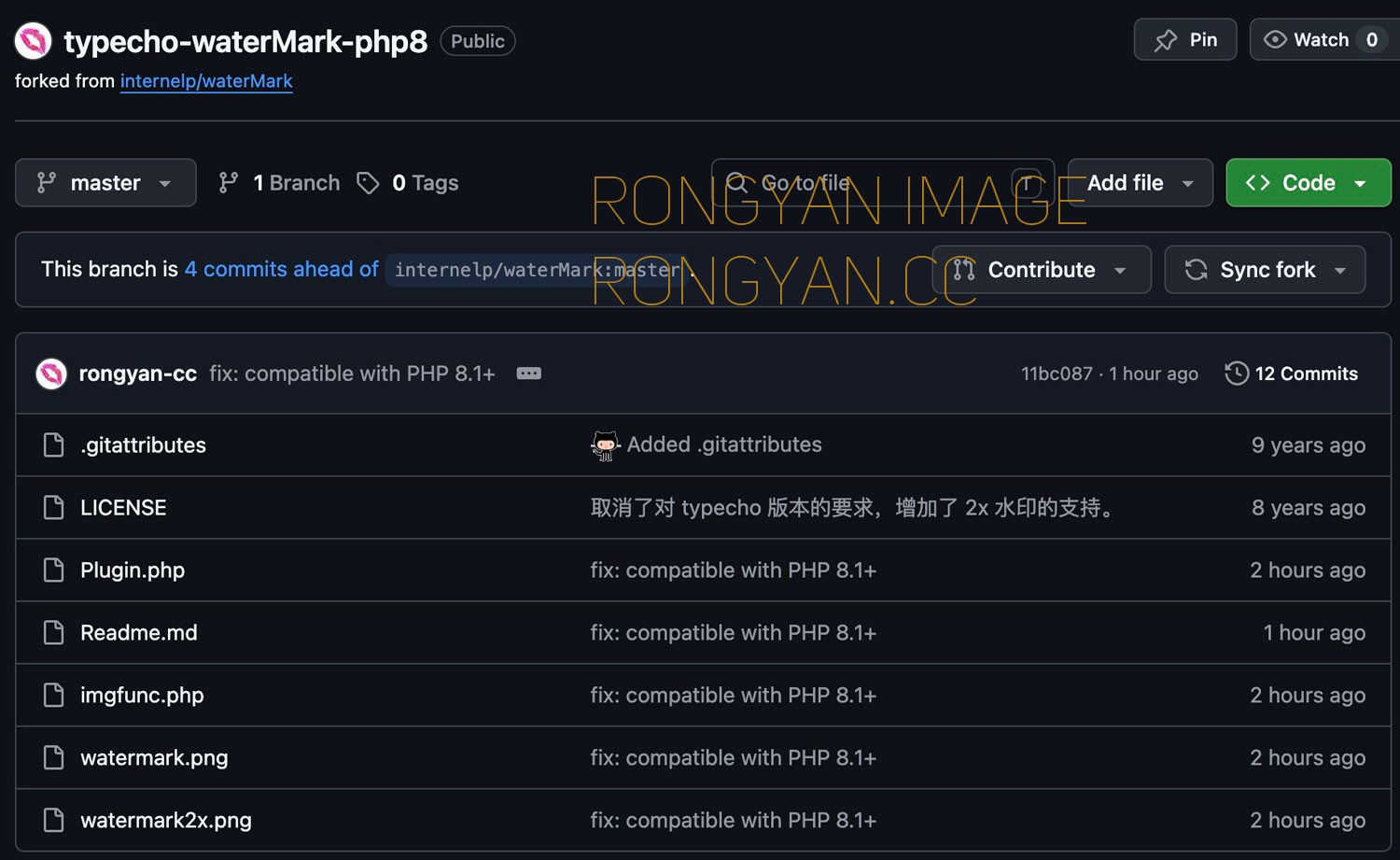1400x860 pixels.
Task: Click the file icon next to .gitattributes
Action: pyautogui.click(x=54, y=445)
